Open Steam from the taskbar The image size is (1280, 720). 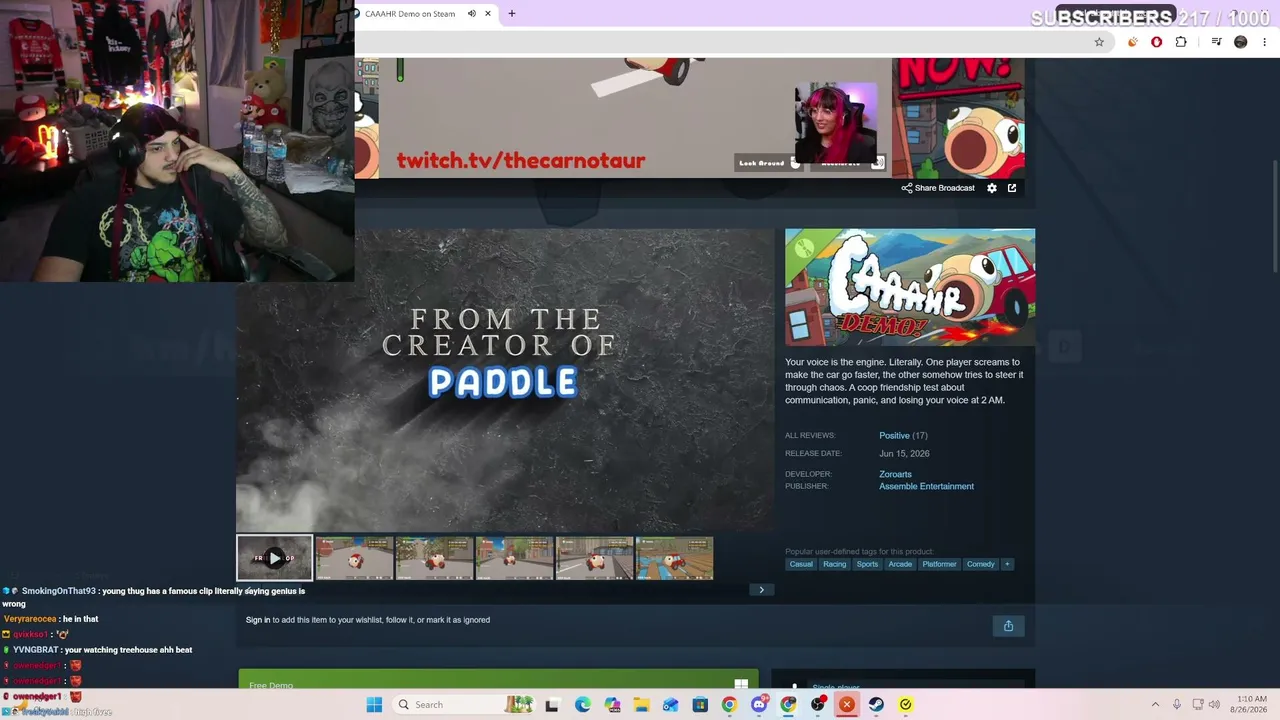pos(876,705)
